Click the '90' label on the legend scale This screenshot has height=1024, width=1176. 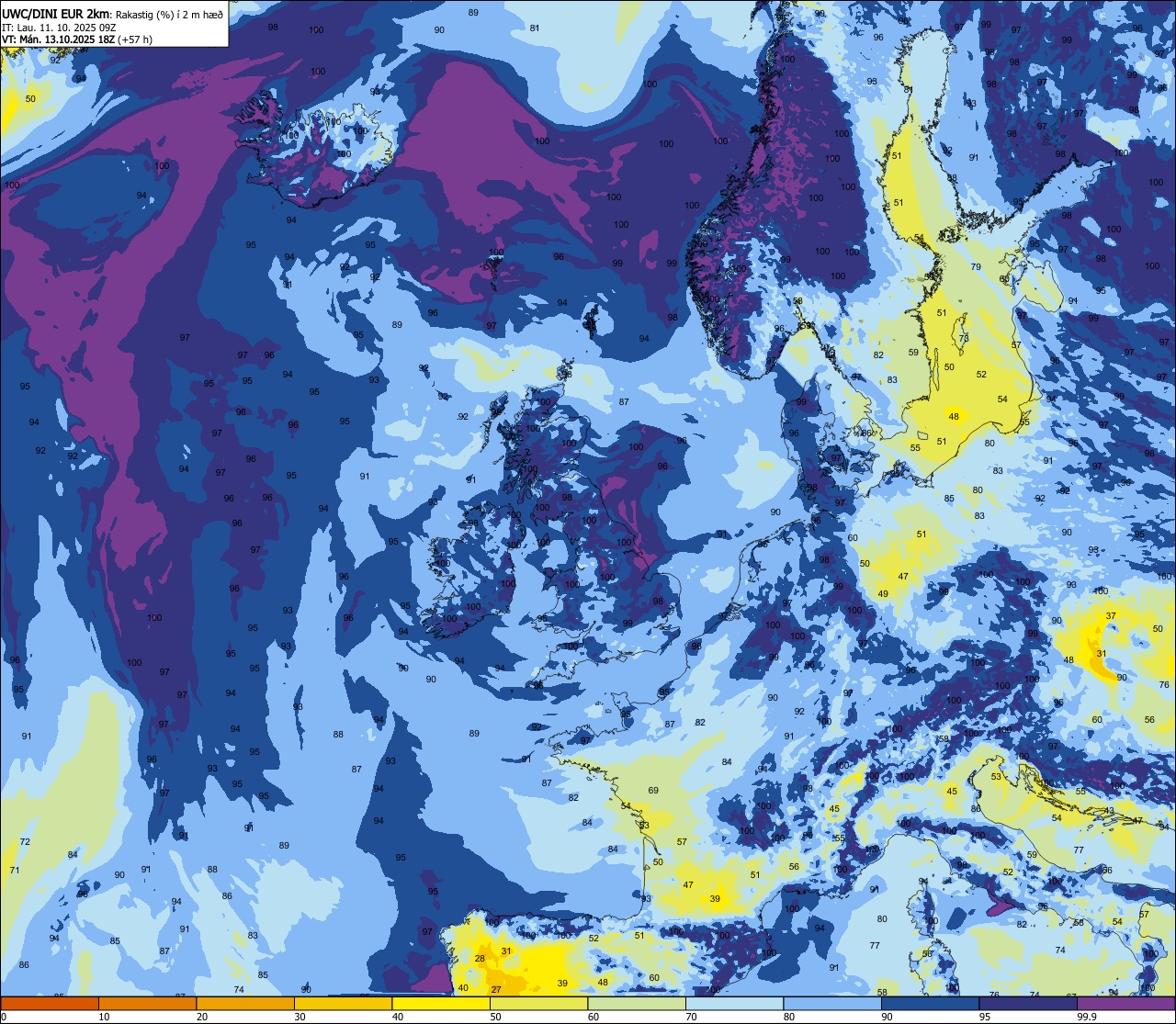coord(887,1017)
